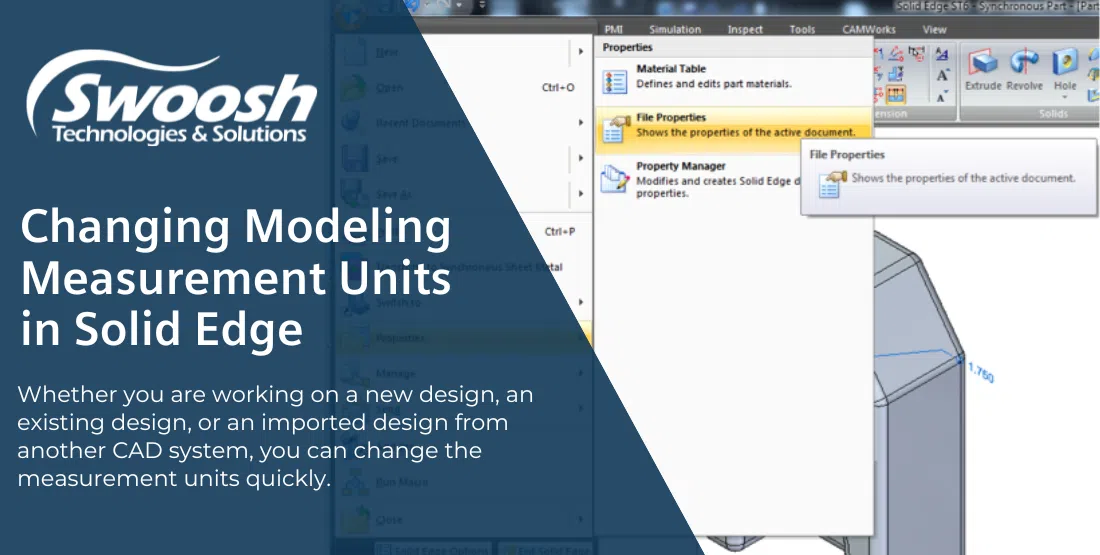This screenshot has width=1100, height=555.
Task: Expand the Save submenu arrow
Action: coord(581,158)
